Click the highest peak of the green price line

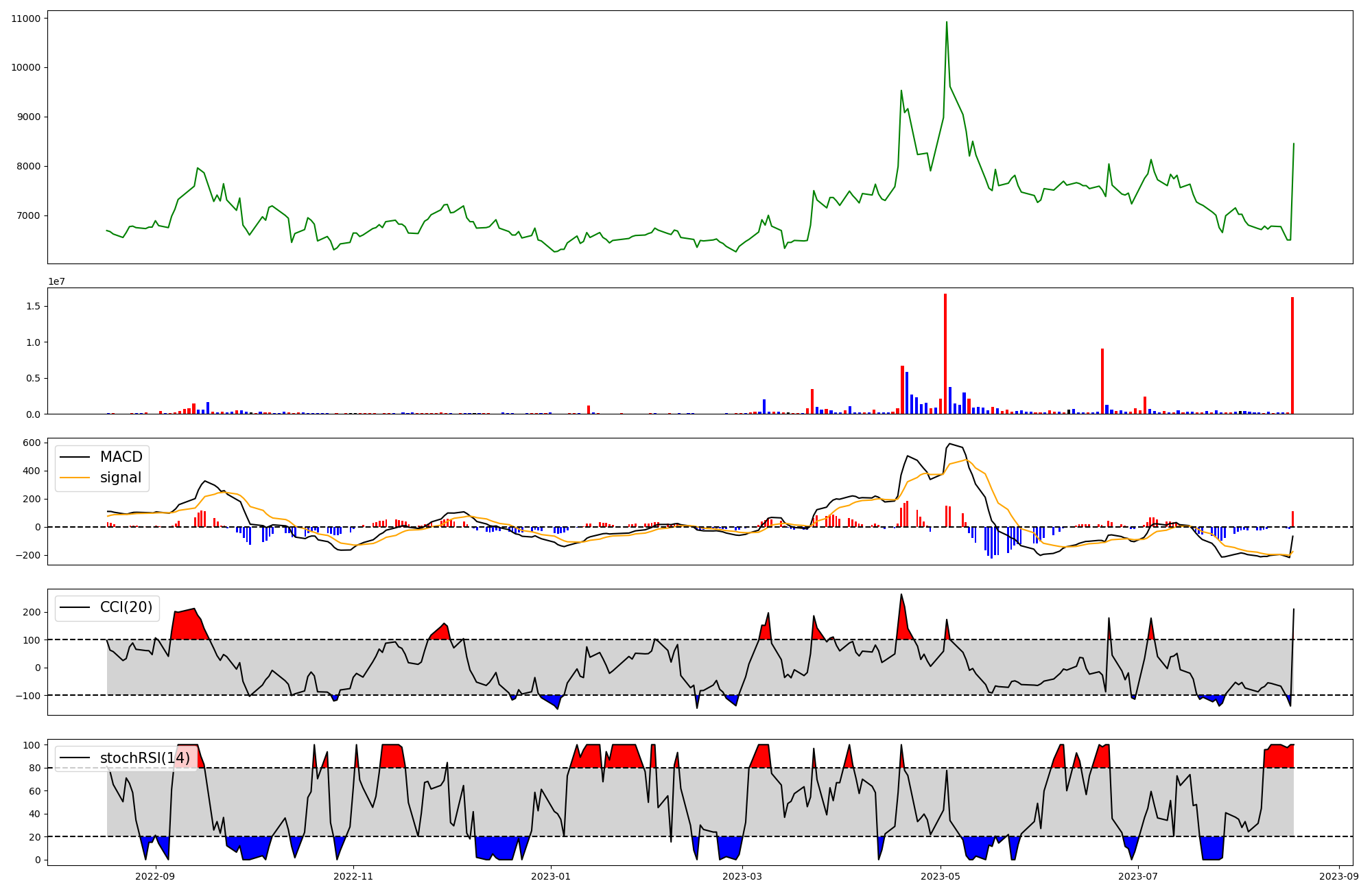[x=947, y=23]
